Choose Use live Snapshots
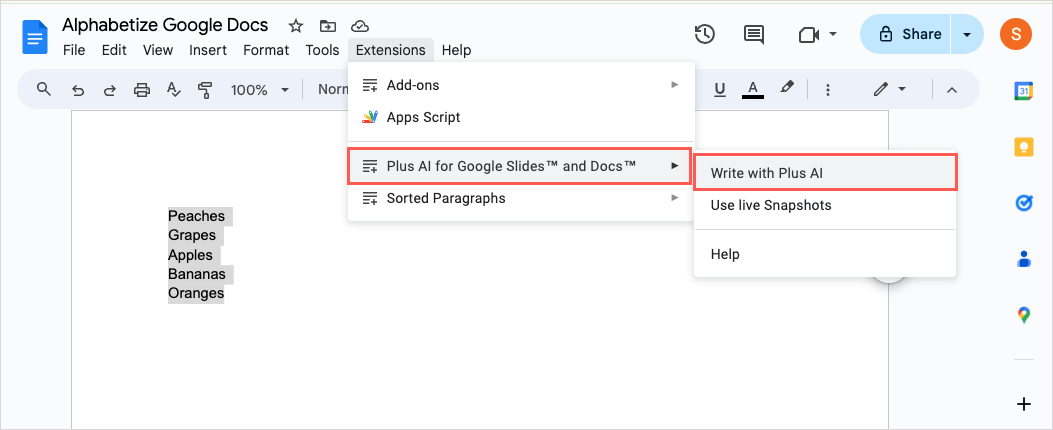 [825, 206]
